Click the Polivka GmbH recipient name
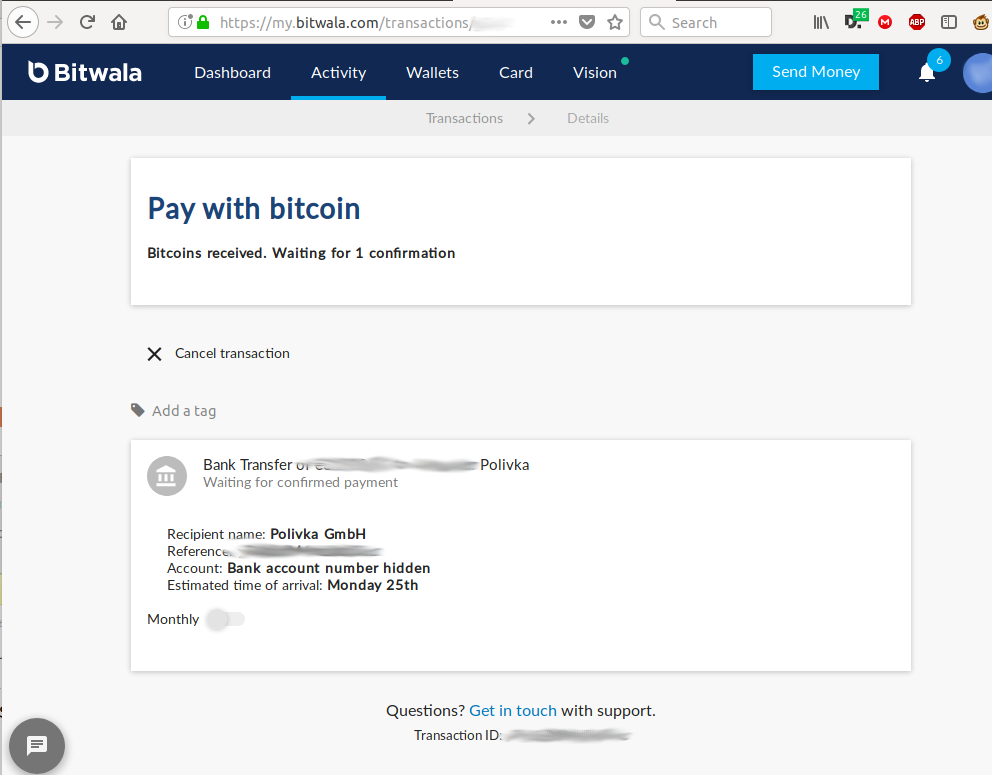 (x=318, y=534)
